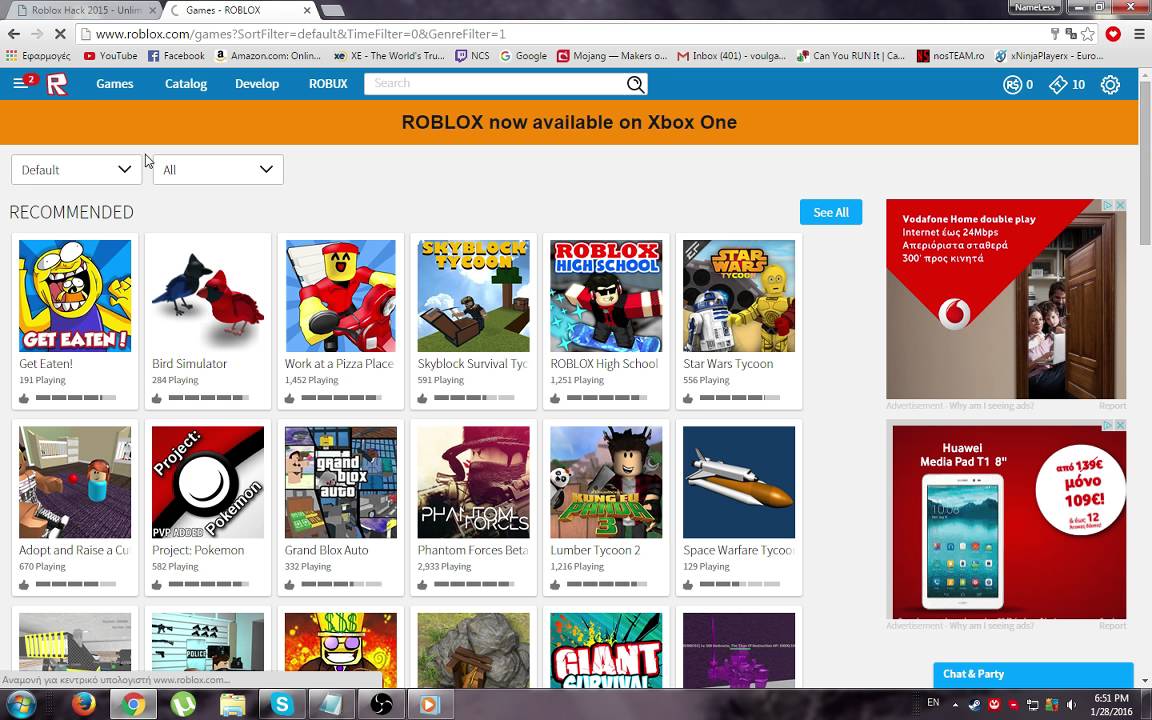
Task: Open Adopt and Raise a Cute Kid thumbnail
Action: point(75,483)
